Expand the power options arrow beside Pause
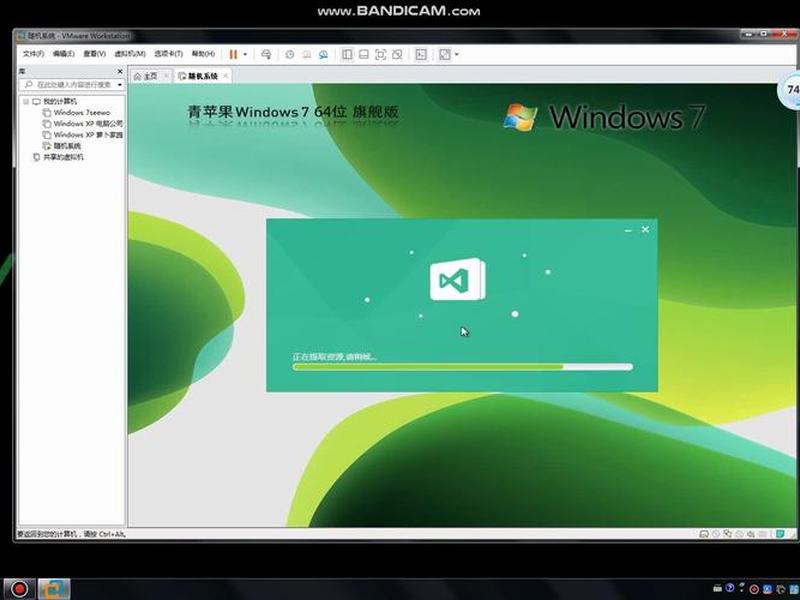 pyautogui.click(x=245, y=54)
